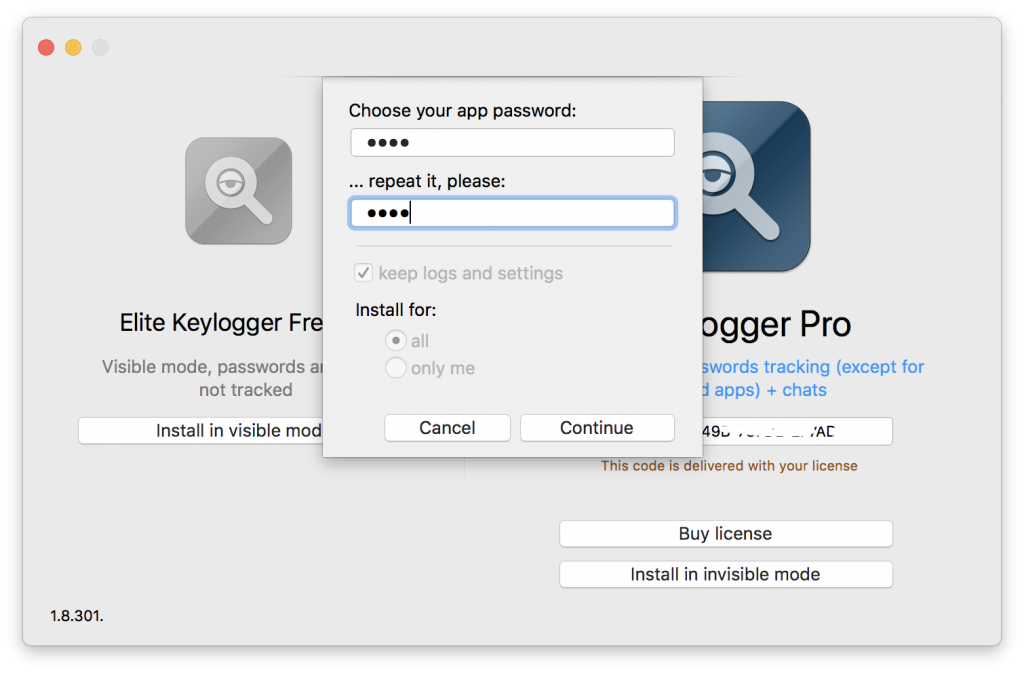Click the license code input field
Screen dimensions: 1024x674
tap(797, 431)
